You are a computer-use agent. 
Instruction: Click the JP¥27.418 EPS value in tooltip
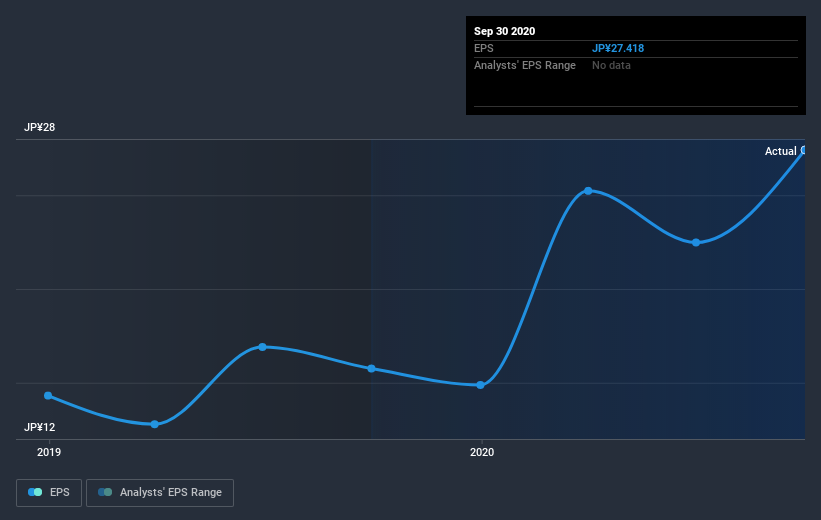618,48
